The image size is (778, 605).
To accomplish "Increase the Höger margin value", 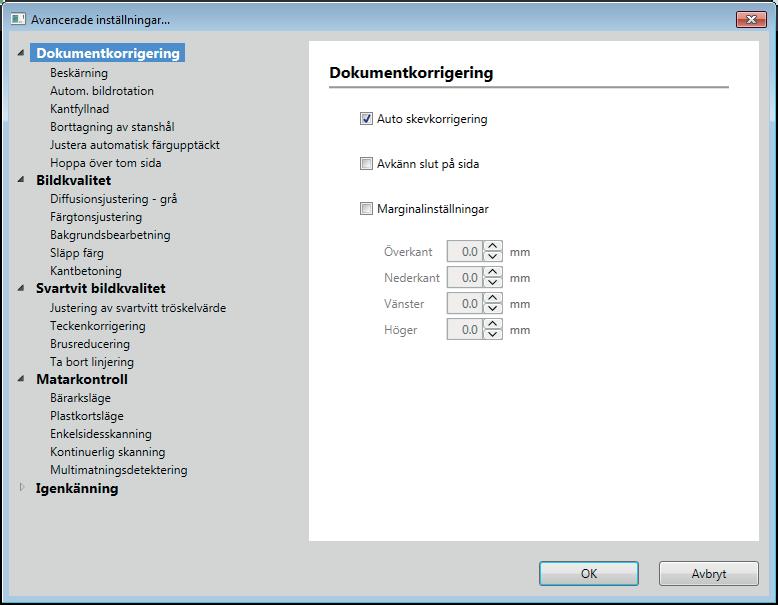I will [x=492, y=324].
